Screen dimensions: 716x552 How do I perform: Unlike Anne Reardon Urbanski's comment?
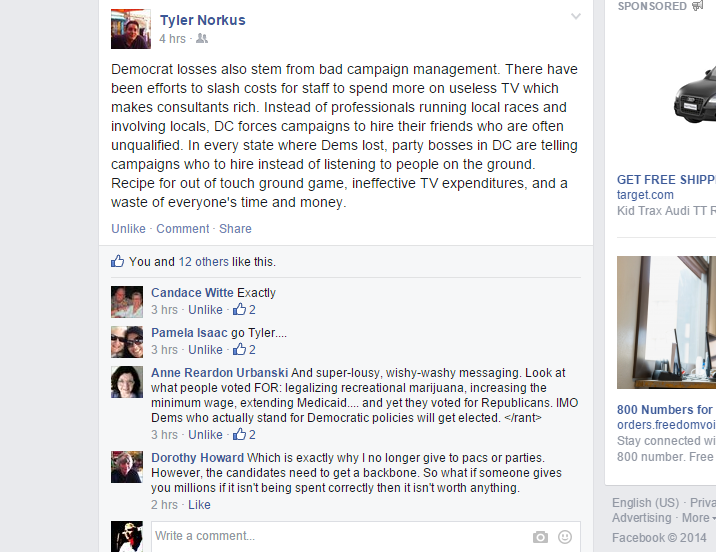[x=205, y=434]
